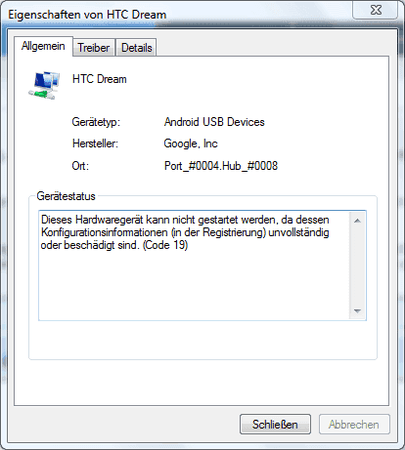Close the Eigenschaften von HTC Dream dialog
405x450 pixels.
pos(375,10)
